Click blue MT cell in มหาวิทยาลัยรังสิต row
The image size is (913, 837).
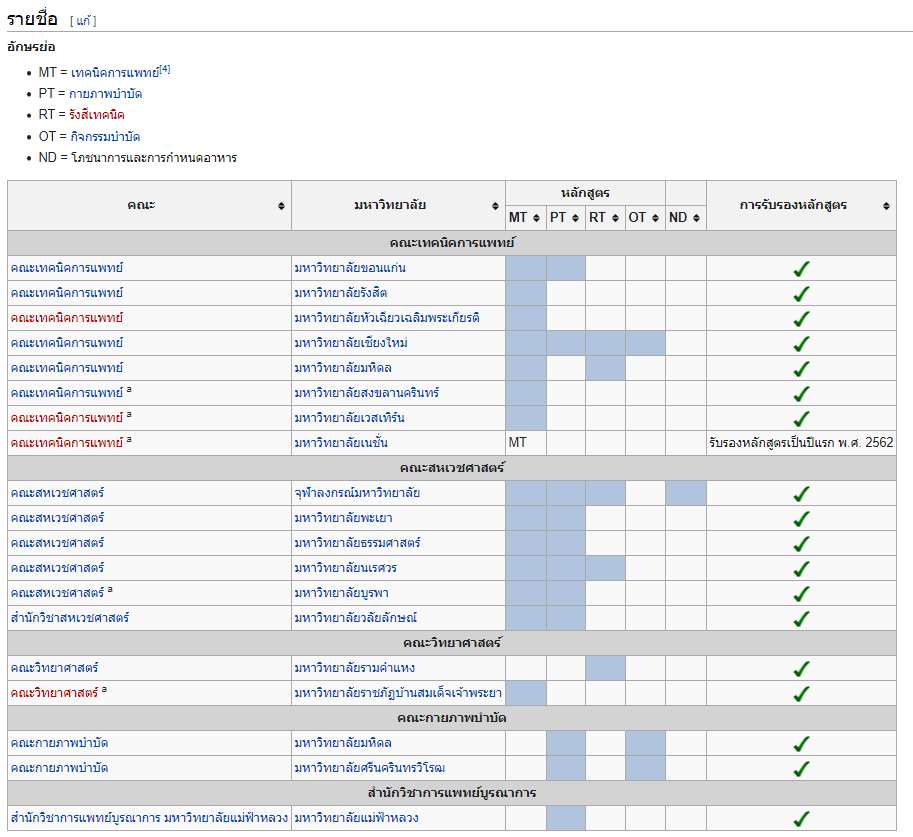pyautogui.click(x=526, y=293)
